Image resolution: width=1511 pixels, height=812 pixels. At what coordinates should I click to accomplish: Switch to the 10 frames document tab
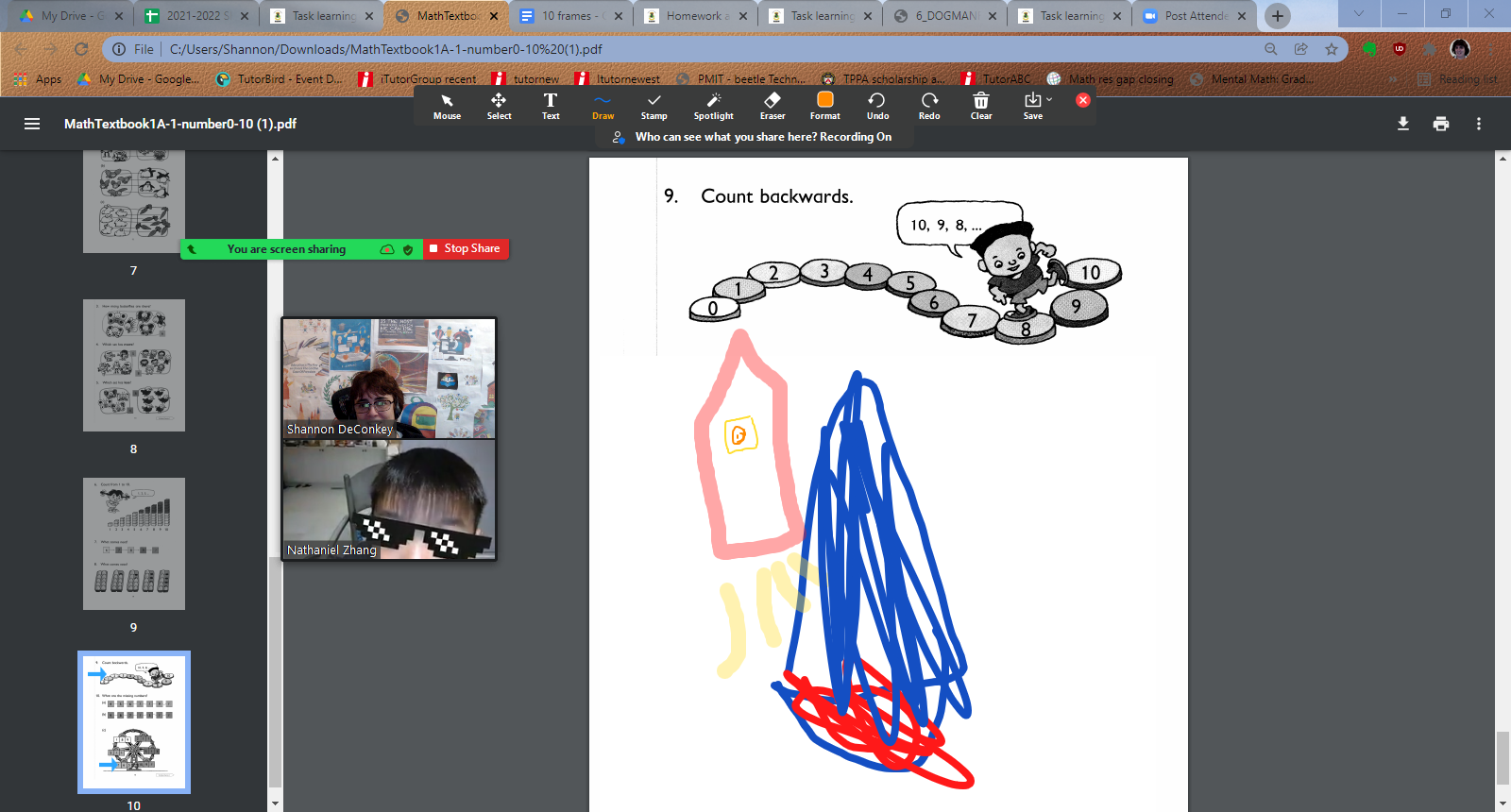click(x=569, y=16)
